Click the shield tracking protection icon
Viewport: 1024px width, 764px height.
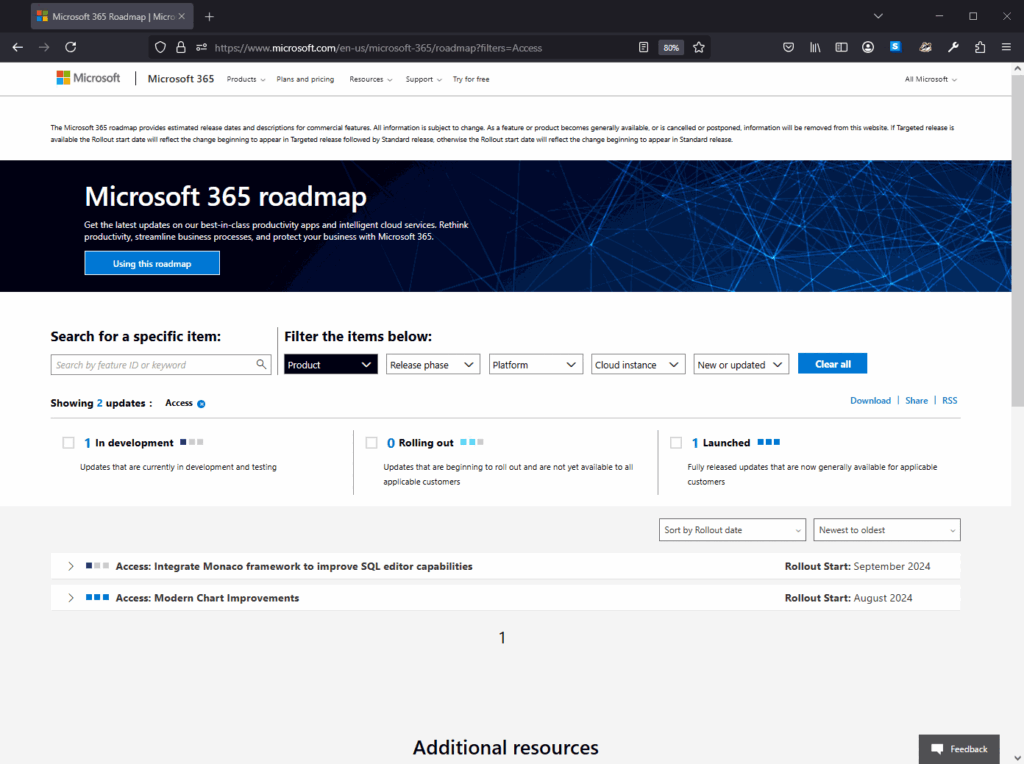coord(160,47)
